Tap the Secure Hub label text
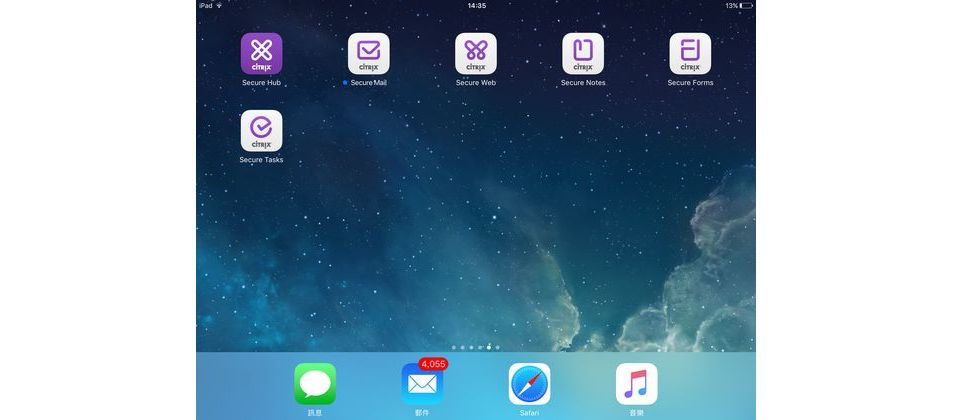 point(261,83)
